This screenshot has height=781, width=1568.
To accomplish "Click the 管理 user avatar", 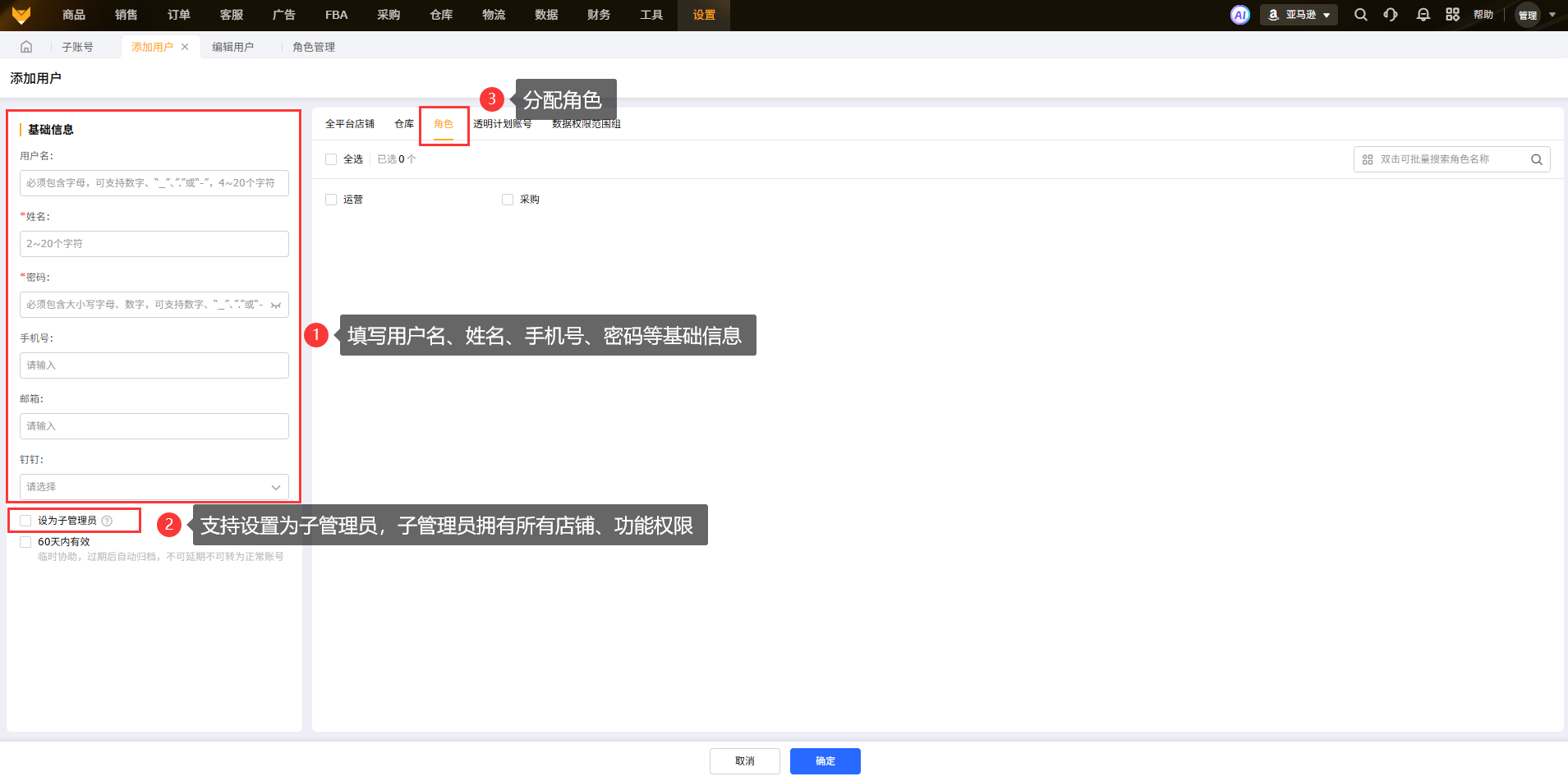I will [x=1528, y=15].
